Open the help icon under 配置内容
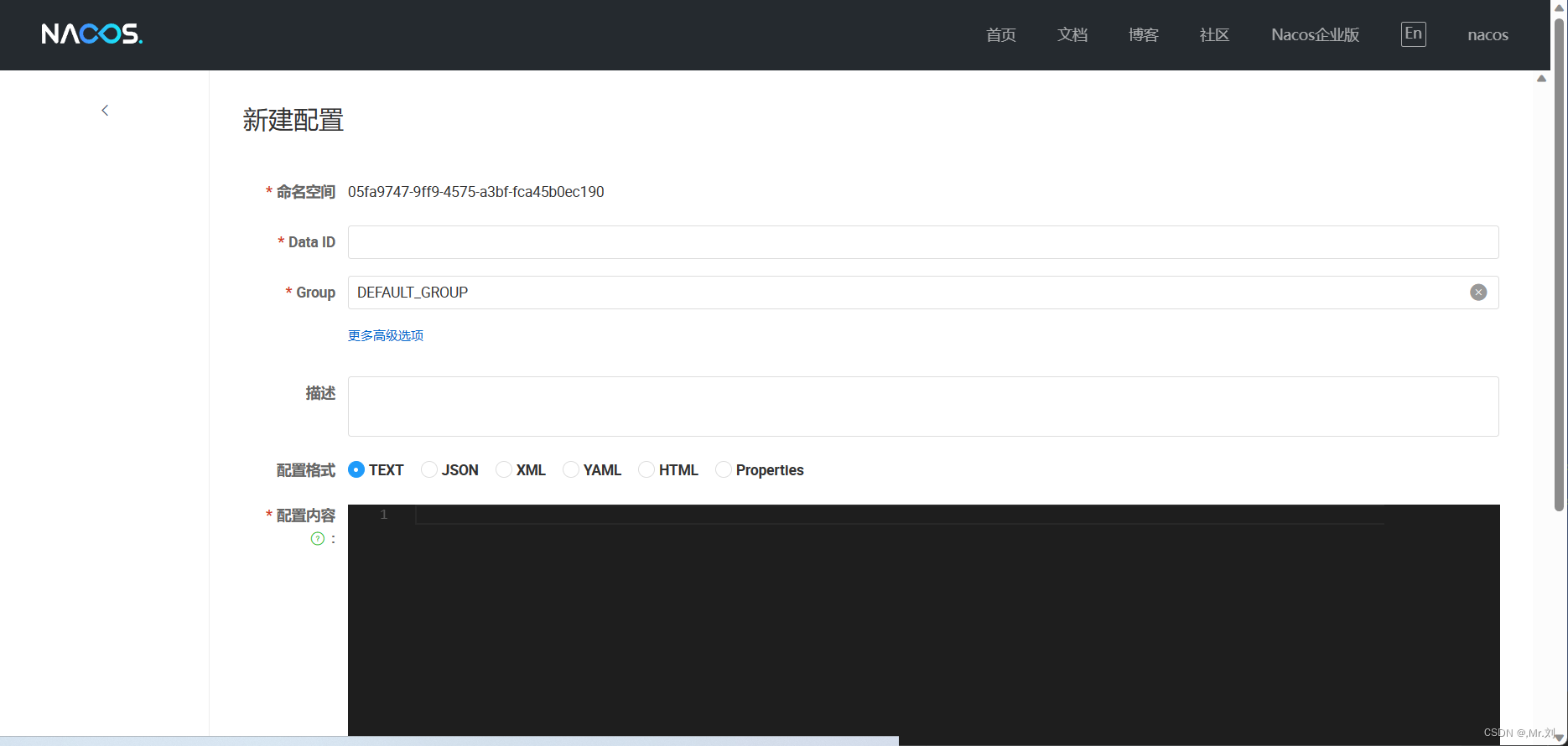The height and width of the screenshot is (746, 1568). click(318, 539)
